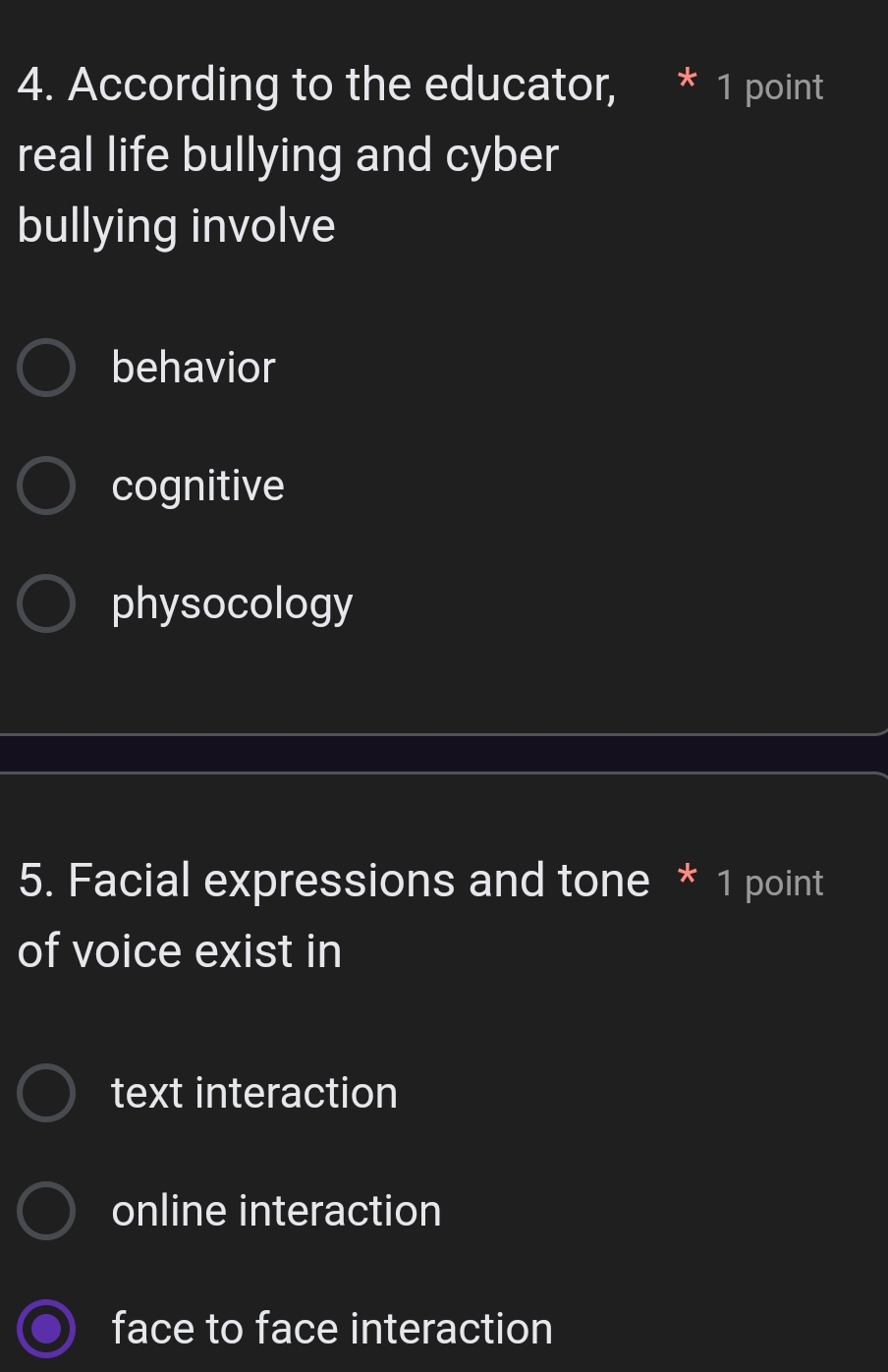Screen dimensions: 888x1372
Task: Select the text interaction answer option
Action: tap(46, 1092)
